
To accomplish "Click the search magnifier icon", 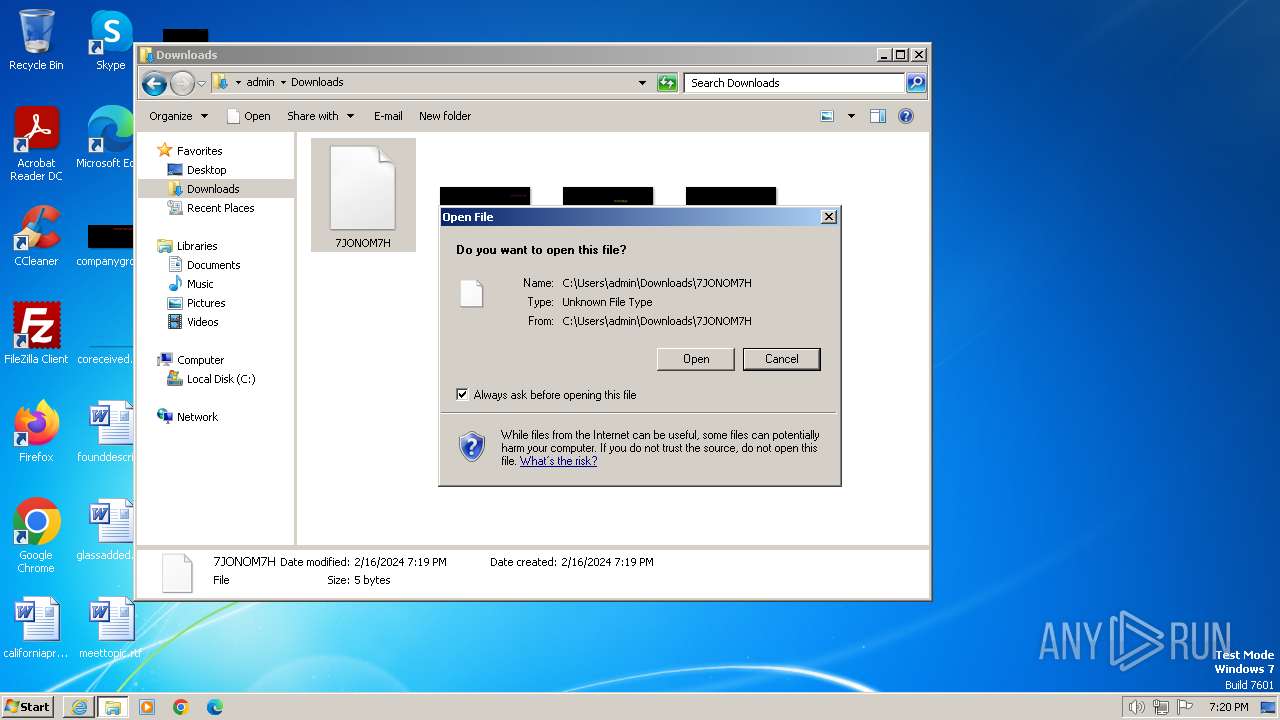I will [x=915, y=83].
